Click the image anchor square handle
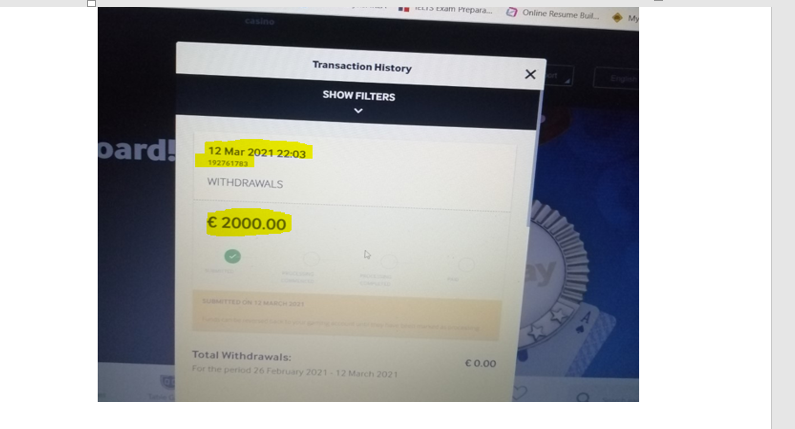This screenshot has width=795, height=429. tap(91, 4)
